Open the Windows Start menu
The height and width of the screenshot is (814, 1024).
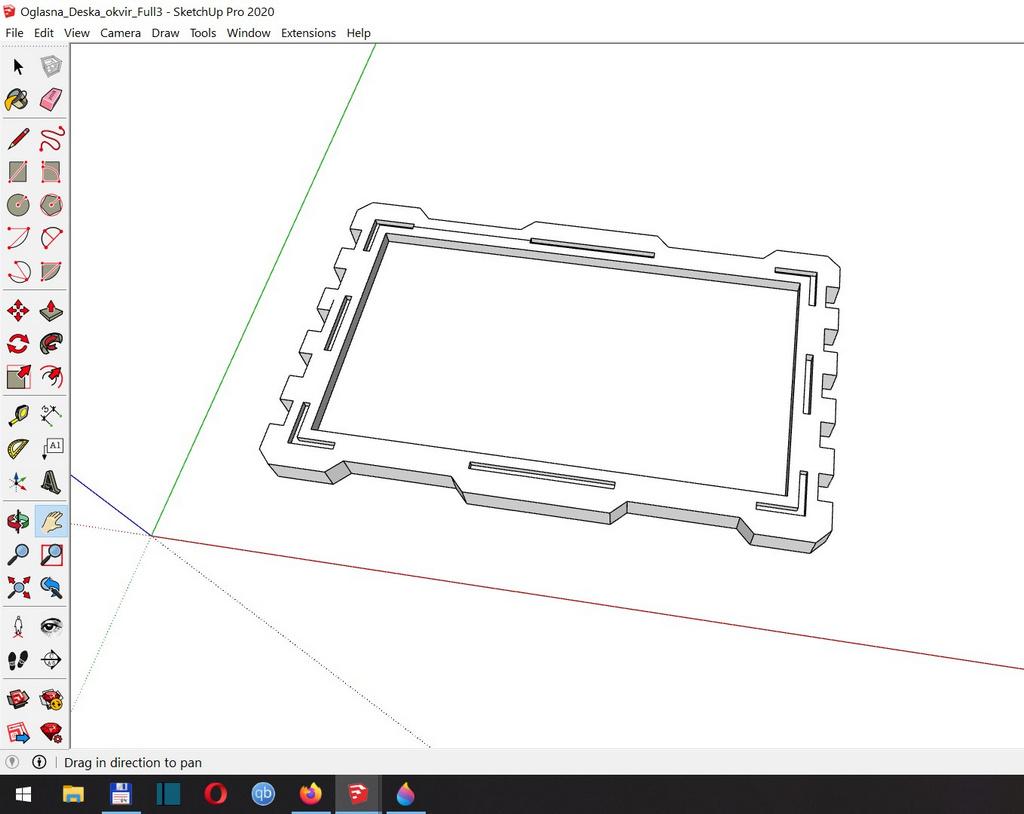click(23, 794)
